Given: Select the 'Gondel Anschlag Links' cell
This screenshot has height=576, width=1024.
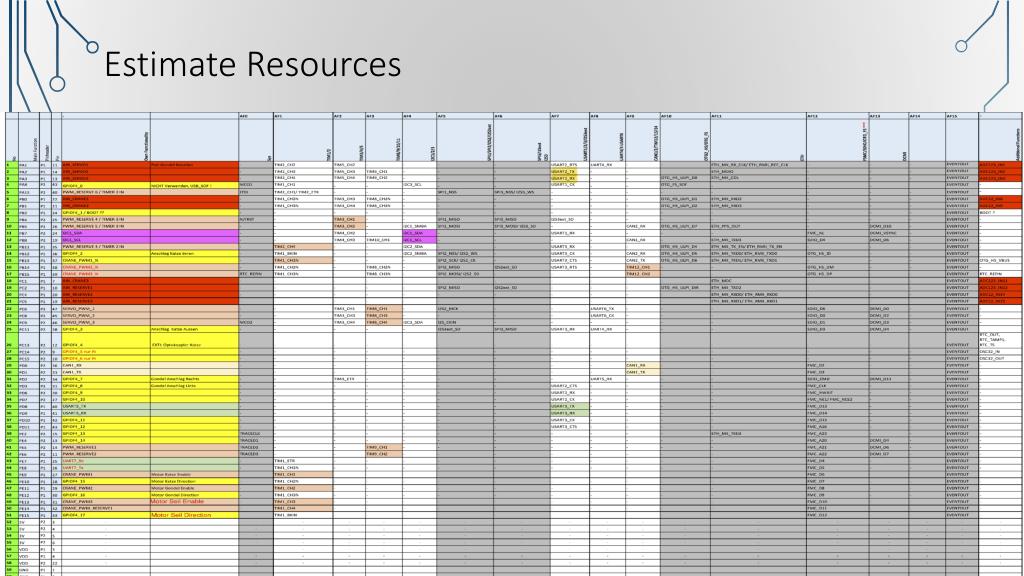Looking at the screenshot, I should pyautogui.click(x=195, y=386).
